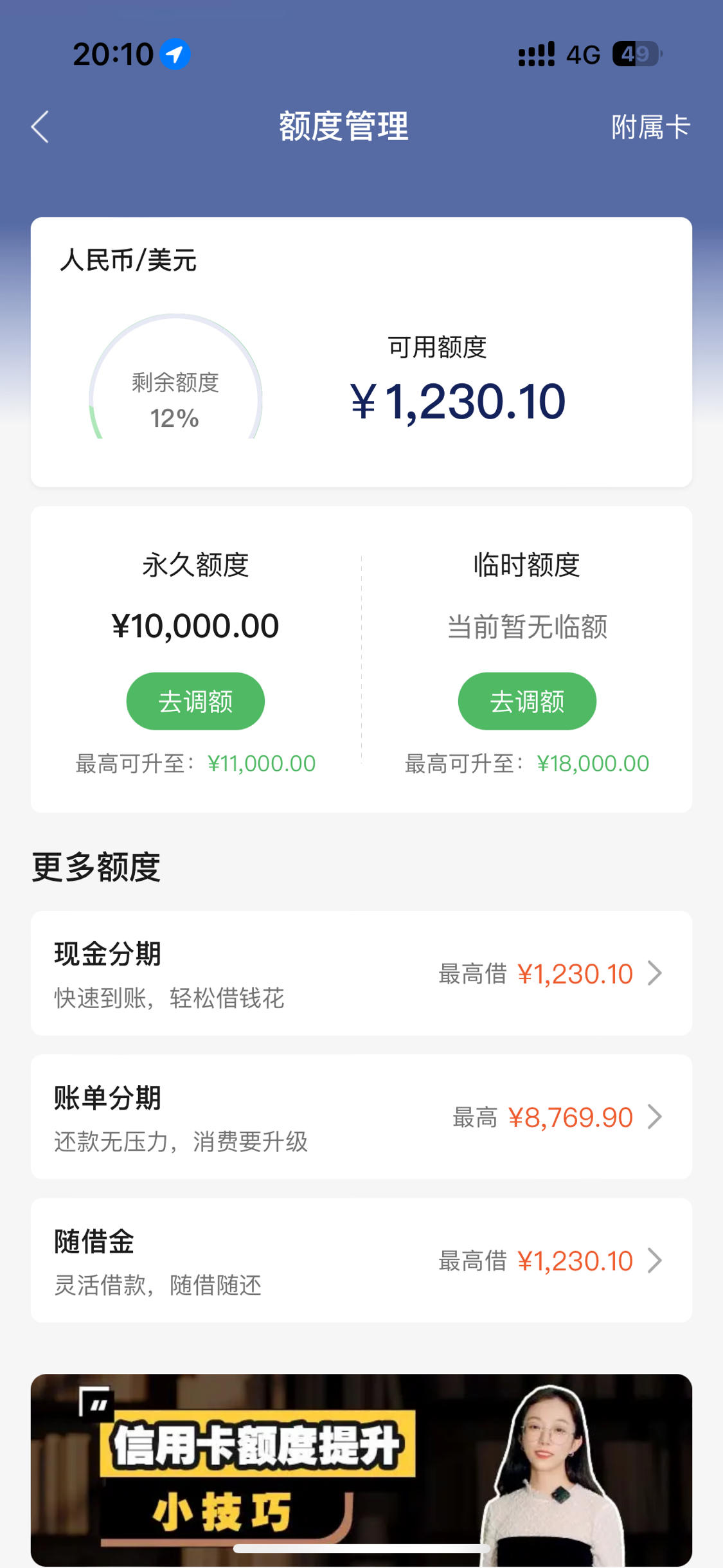The height and width of the screenshot is (1568, 723).
Task: Tap the 4G network indicator
Action: click(x=583, y=55)
